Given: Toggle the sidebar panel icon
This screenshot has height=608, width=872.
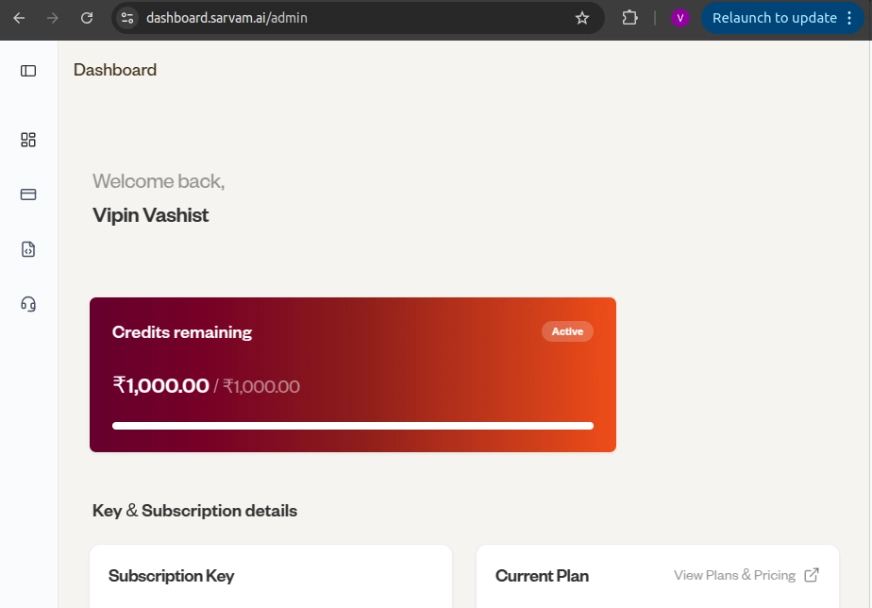Looking at the screenshot, I should [28, 71].
